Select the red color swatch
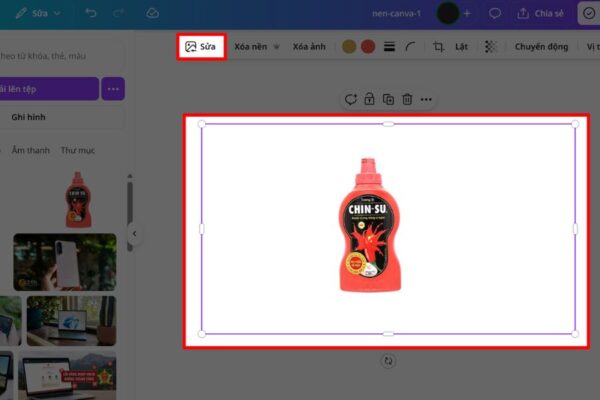Screen dimensions: 600x400 click(367, 47)
